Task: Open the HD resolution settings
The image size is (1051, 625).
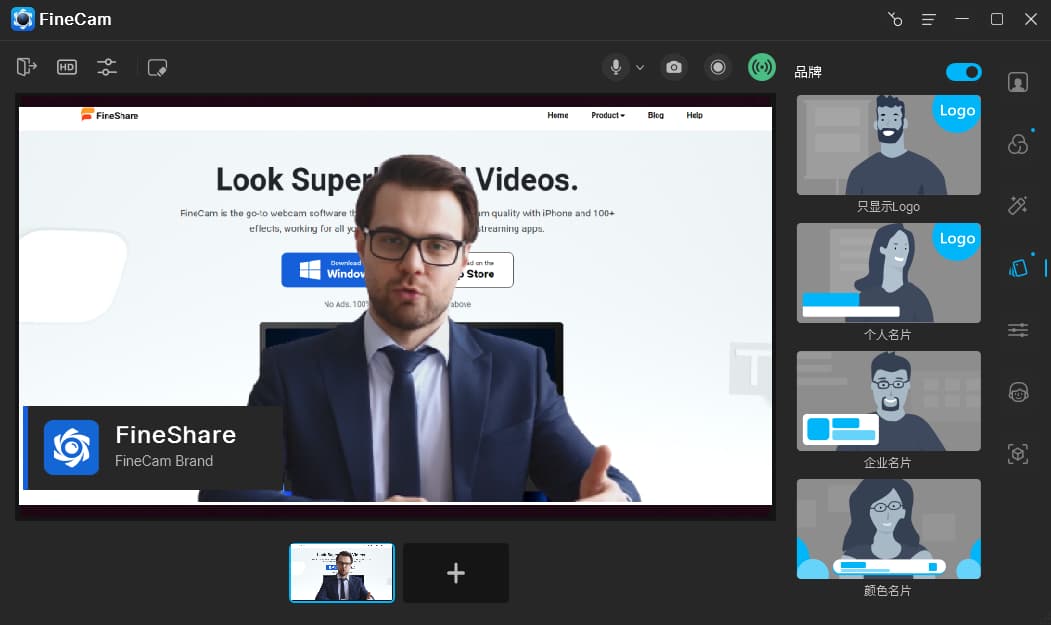Action: point(67,67)
